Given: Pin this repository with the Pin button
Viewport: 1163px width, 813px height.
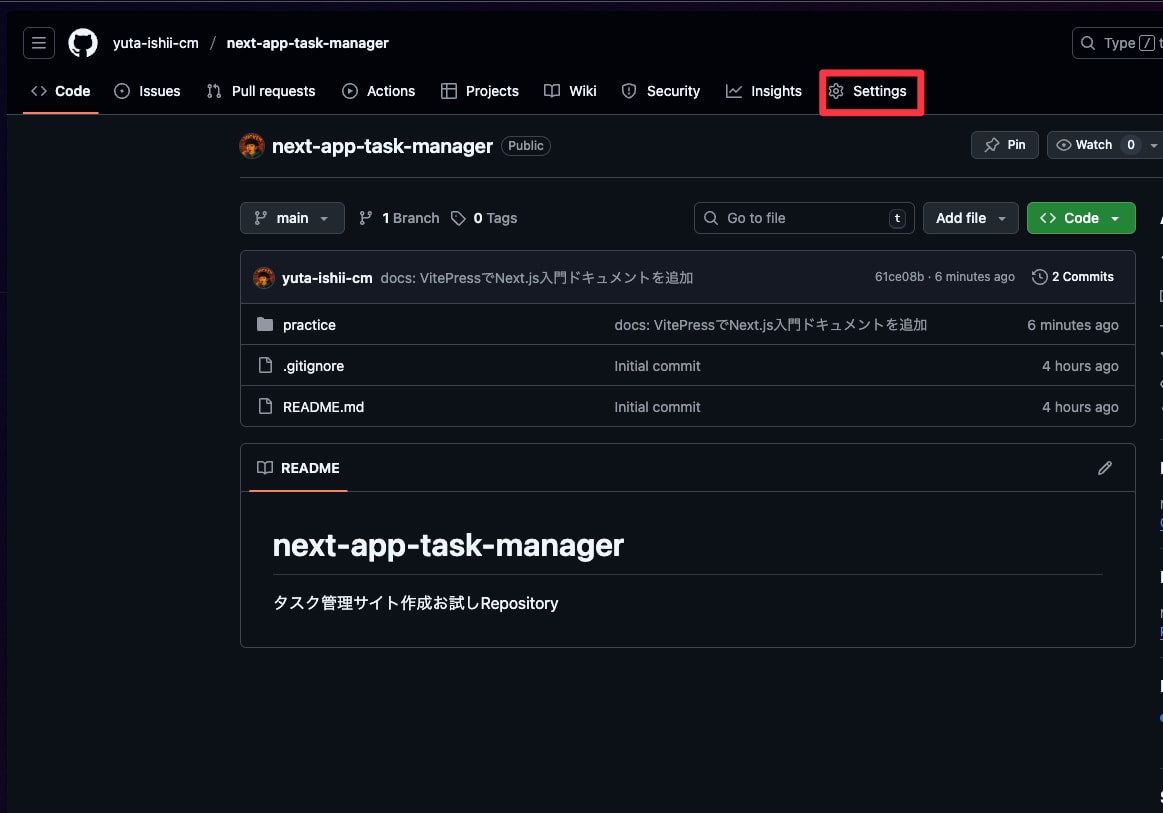Looking at the screenshot, I should [x=1005, y=145].
